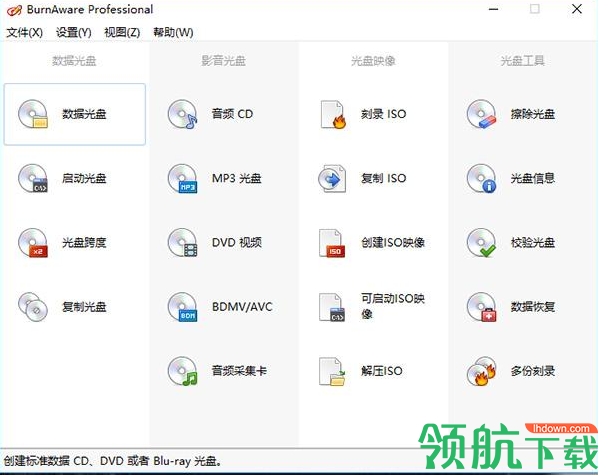Viewport: 598px width, 476px height.
Task: Click the 光盘信息 label text
Action: click(x=533, y=178)
